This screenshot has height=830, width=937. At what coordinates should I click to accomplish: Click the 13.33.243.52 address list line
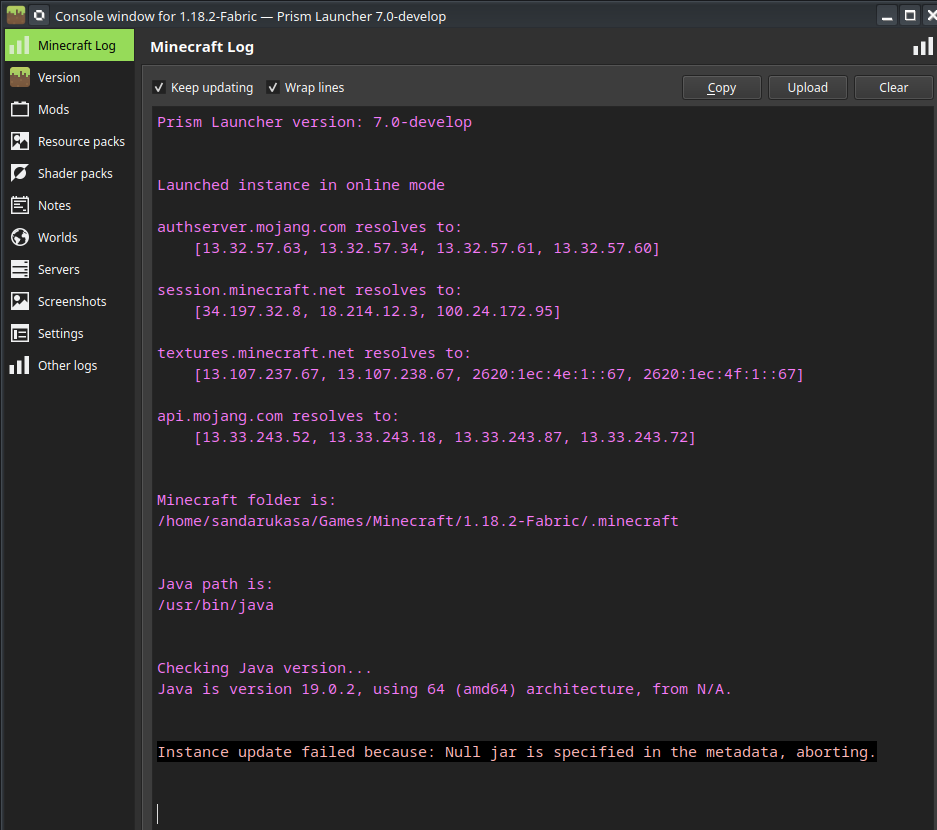click(x=445, y=437)
